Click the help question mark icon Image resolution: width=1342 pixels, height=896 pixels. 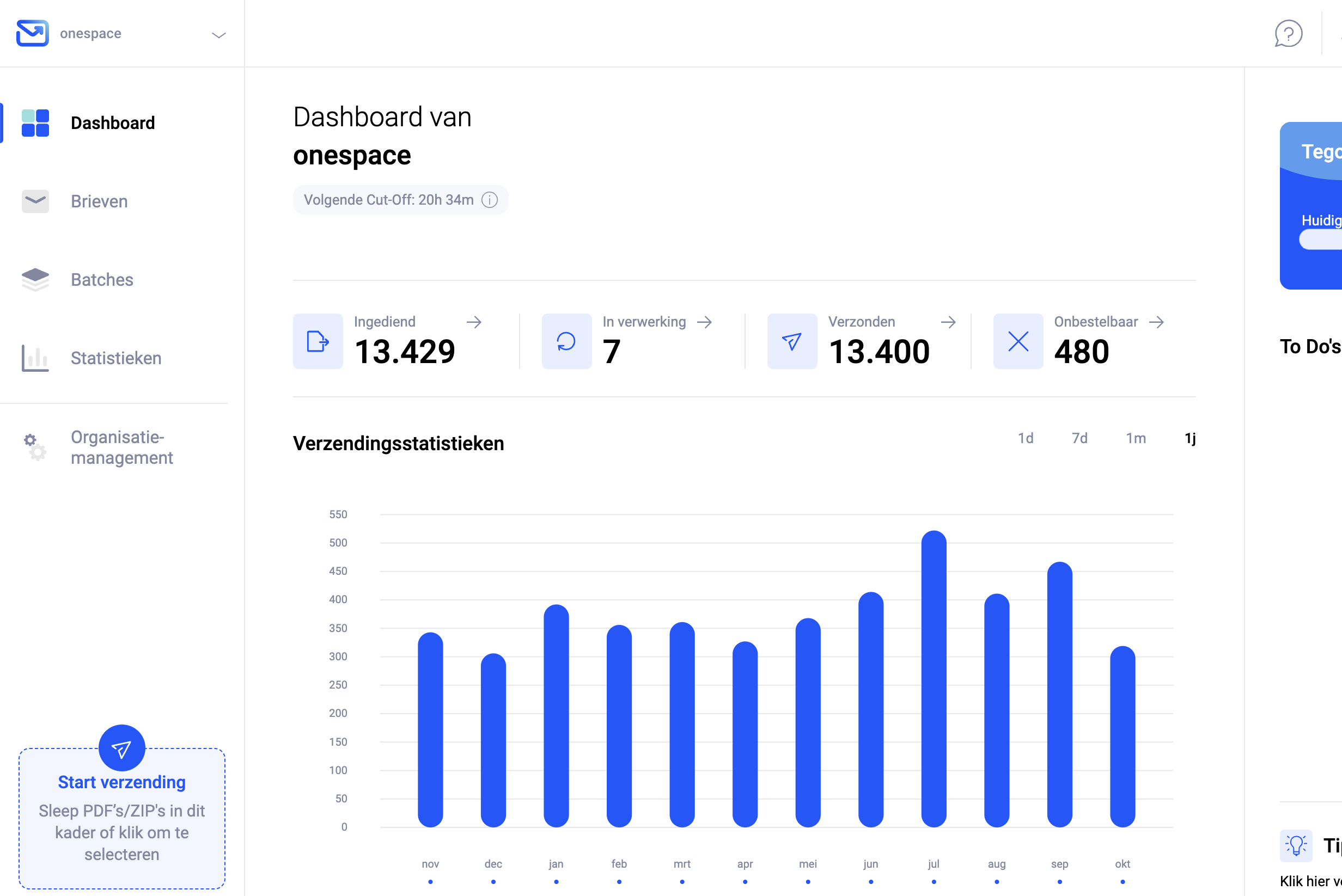[1288, 34]
